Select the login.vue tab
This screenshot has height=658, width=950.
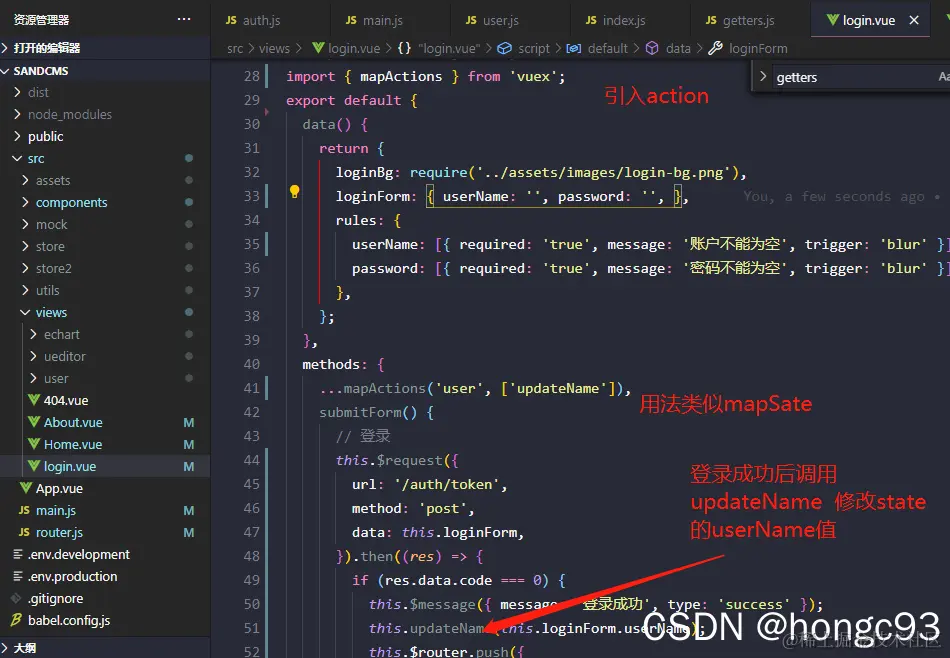[870, 20]
